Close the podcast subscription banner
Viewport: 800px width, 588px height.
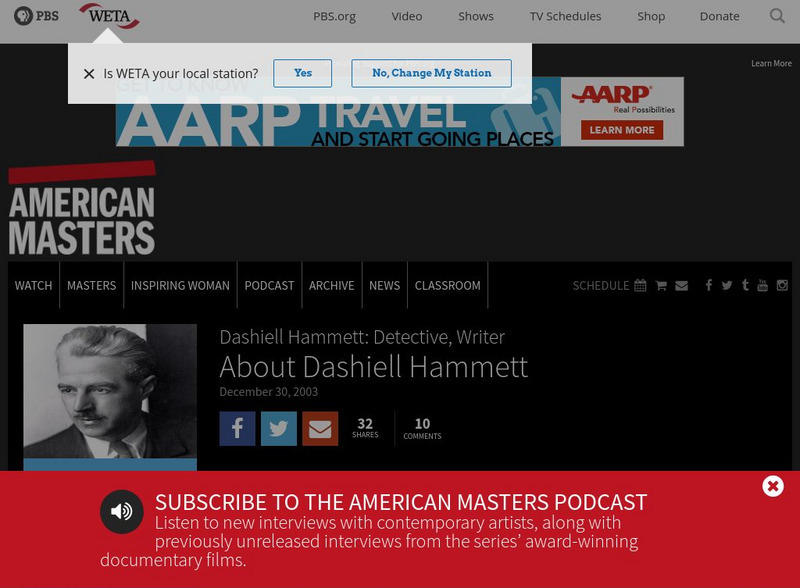(x=771, y=486)
